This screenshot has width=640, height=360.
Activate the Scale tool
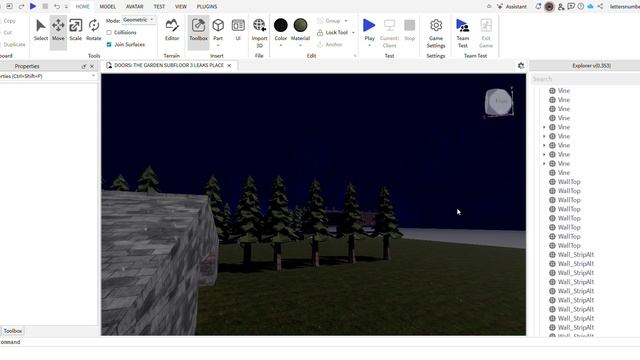point(76,30)
